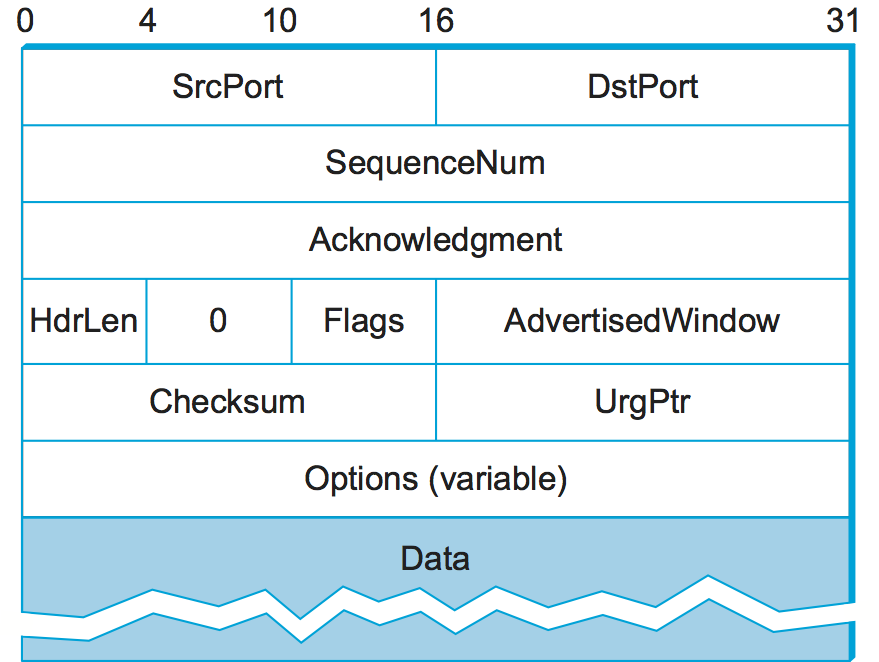The height and width of the screenshot is (662, 879).
Task: Click the divider between SrcPort and DstPort
Action: click(436, 87)
